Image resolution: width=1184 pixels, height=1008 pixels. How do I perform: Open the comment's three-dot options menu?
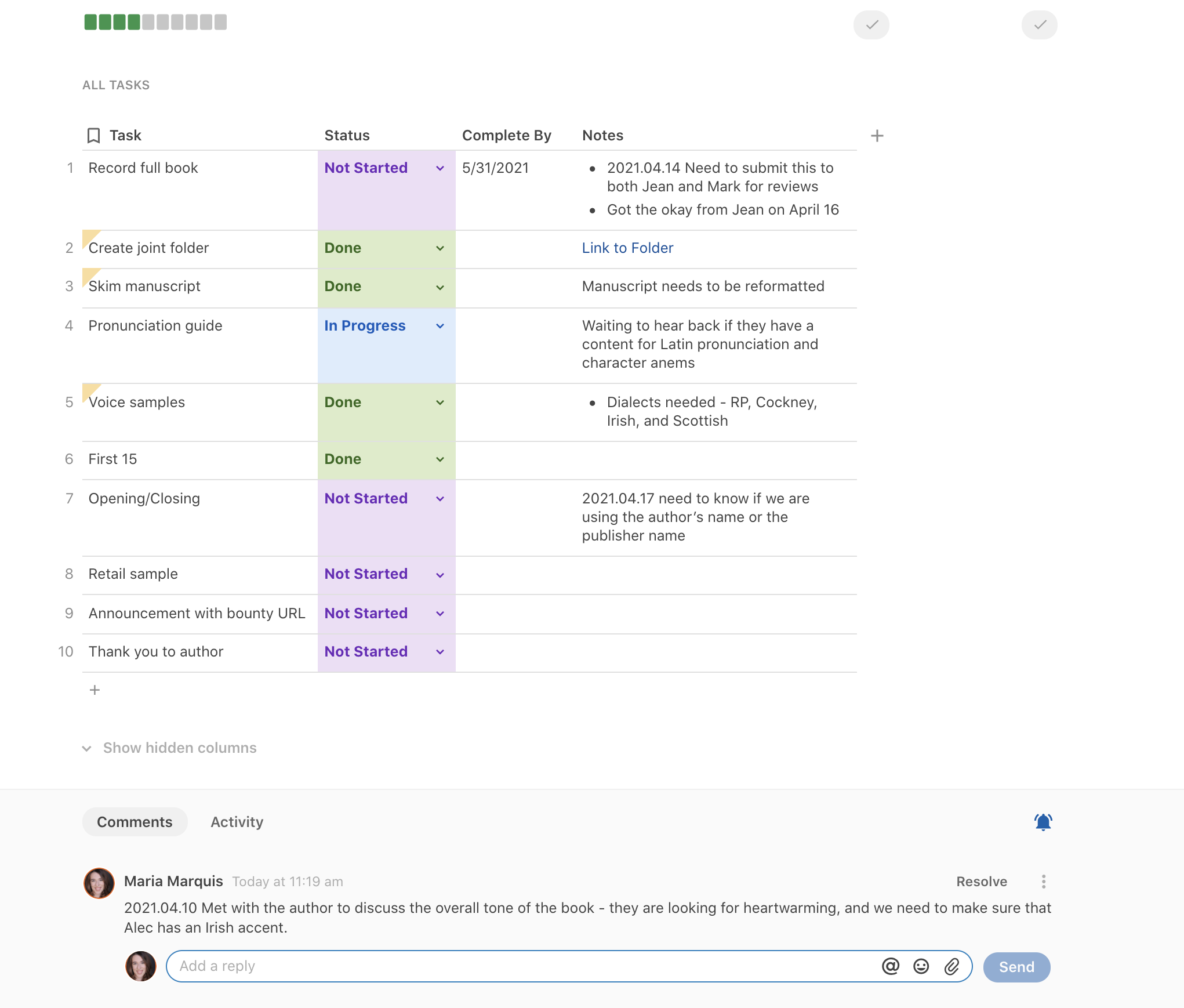click(x=1043, y=882)
